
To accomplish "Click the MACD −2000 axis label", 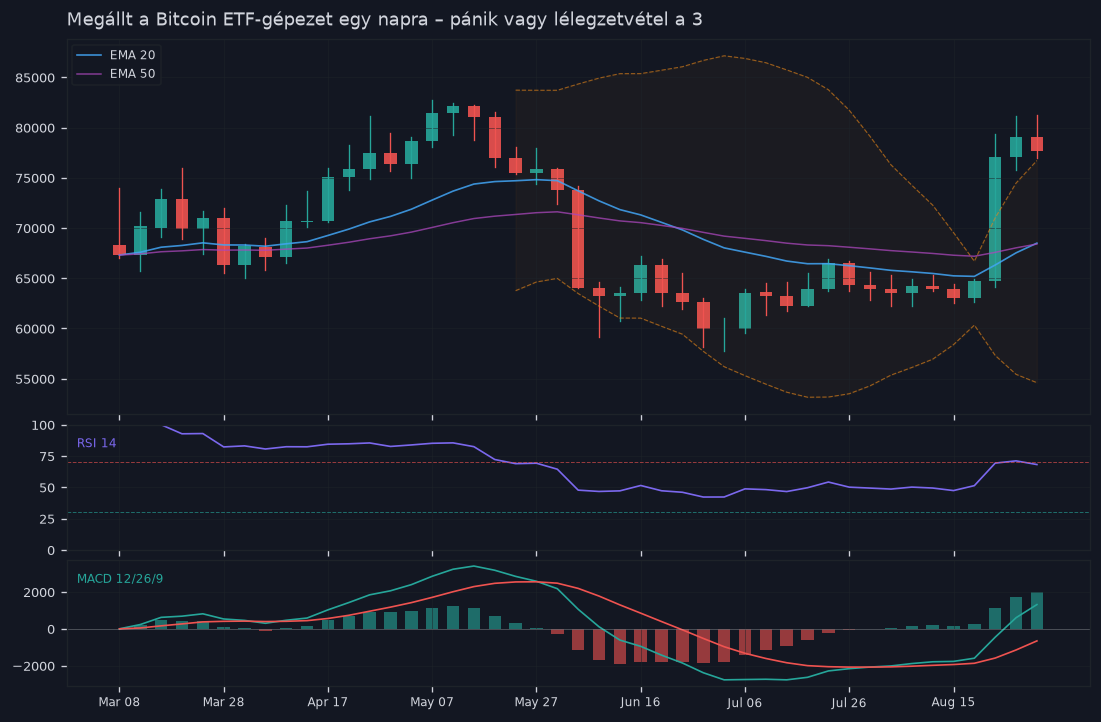I will click(34, 667).
